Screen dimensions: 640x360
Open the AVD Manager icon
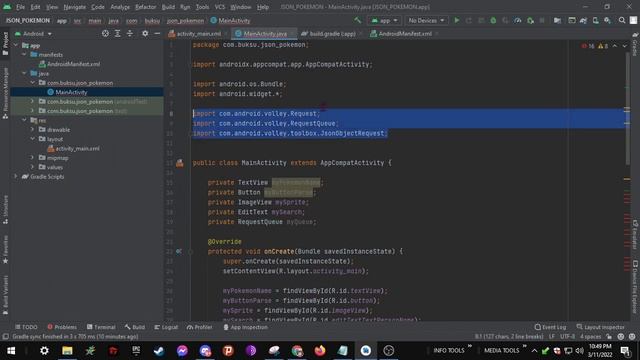[x=596, y=20]
